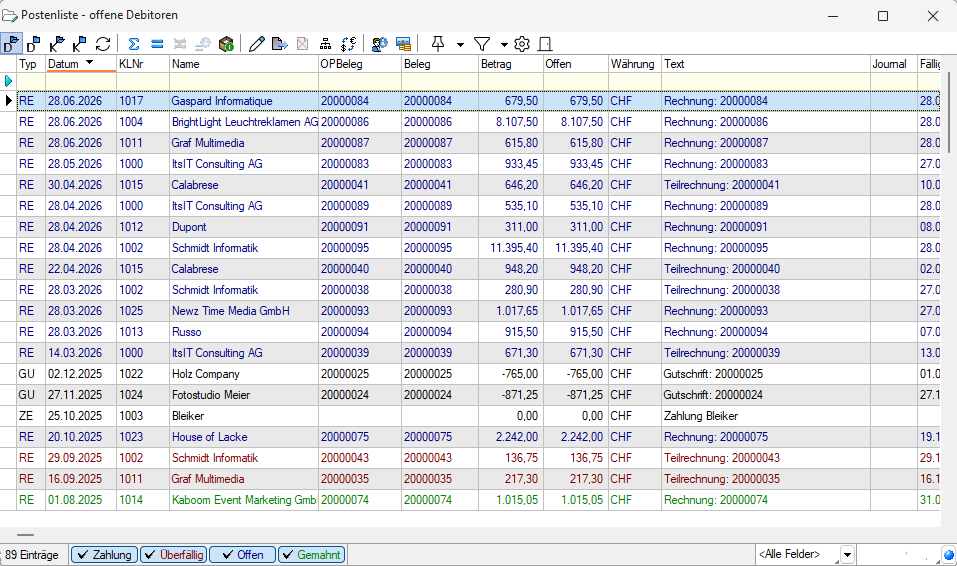Image resolution: width=957 pixels, height=566 pixels.
Task: Click the hierarchy structure icon
Action: pyautogui.click(x=325, y=44)
